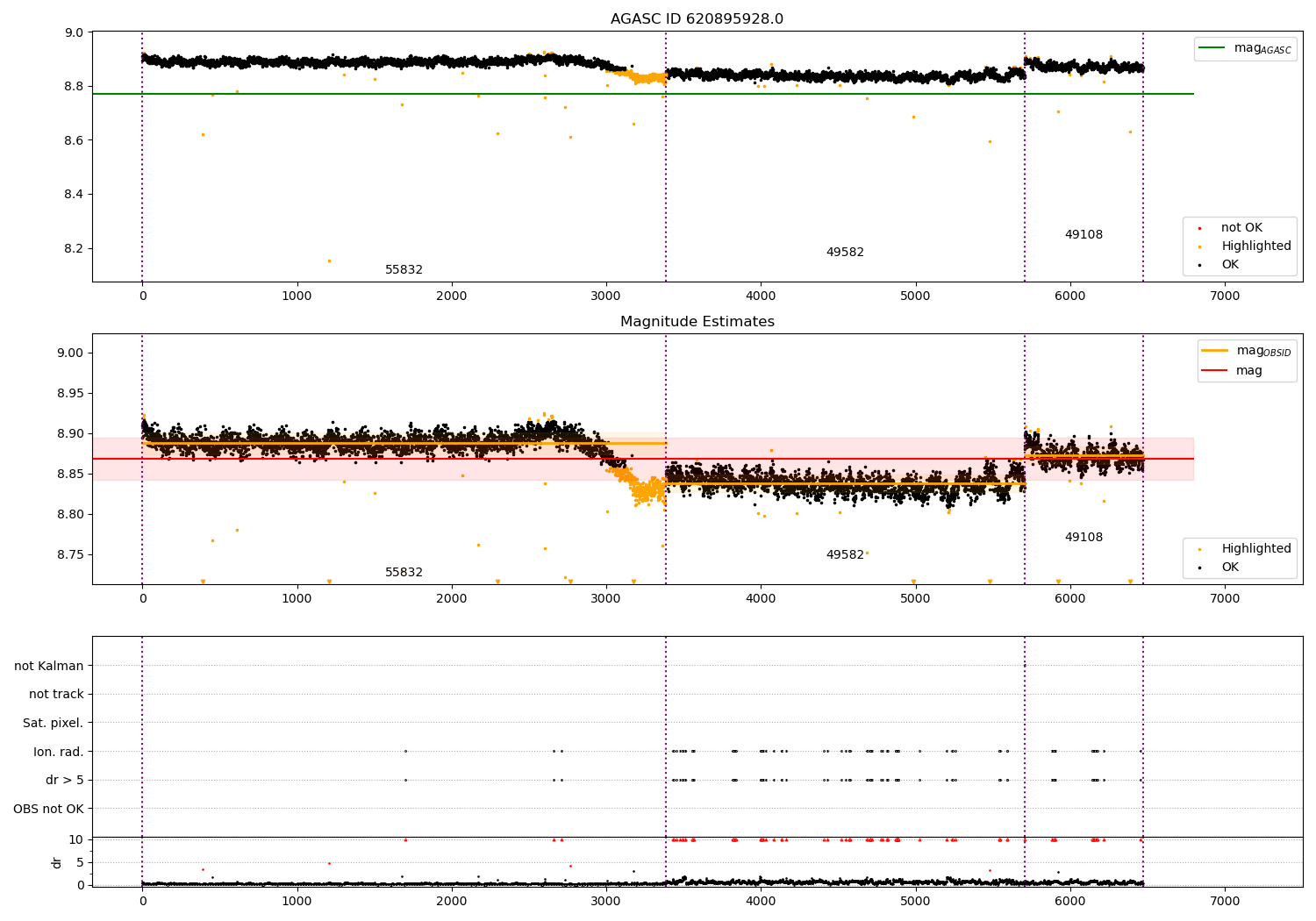Click the 3000 x-axis tick under the top panel
This screenshot has height=921, width=1316.
606,296
